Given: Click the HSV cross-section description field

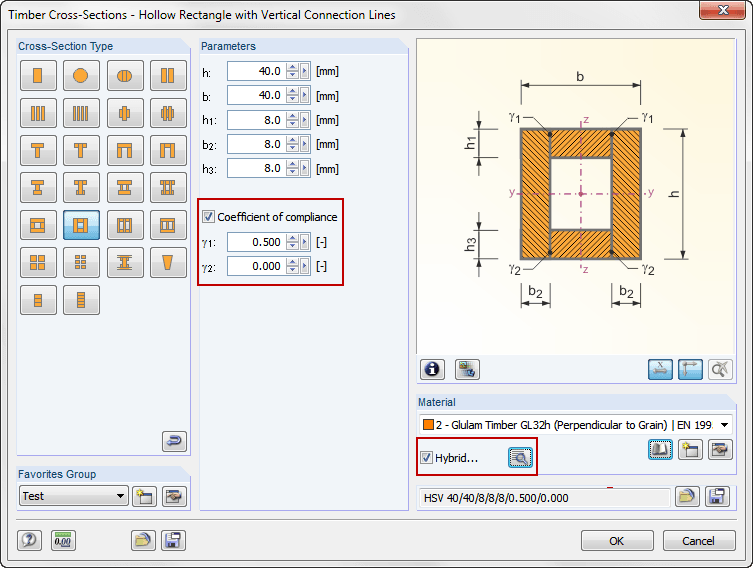Looking at the screenshot, I should tap(545, 498).
